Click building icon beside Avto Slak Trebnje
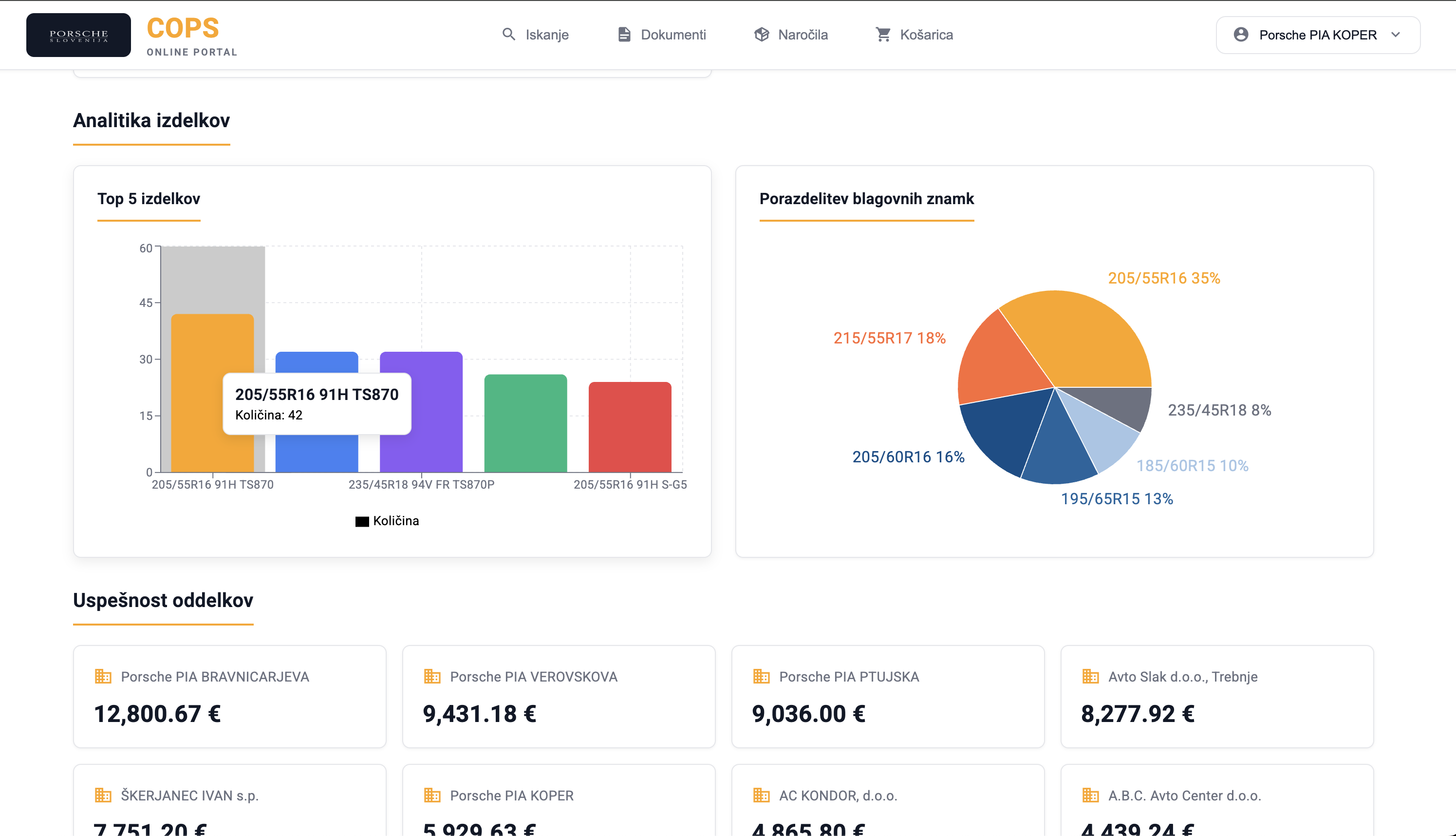The height and width of the screenshot is (836, 1456). pyautogui.click(x=1090, y=676)
